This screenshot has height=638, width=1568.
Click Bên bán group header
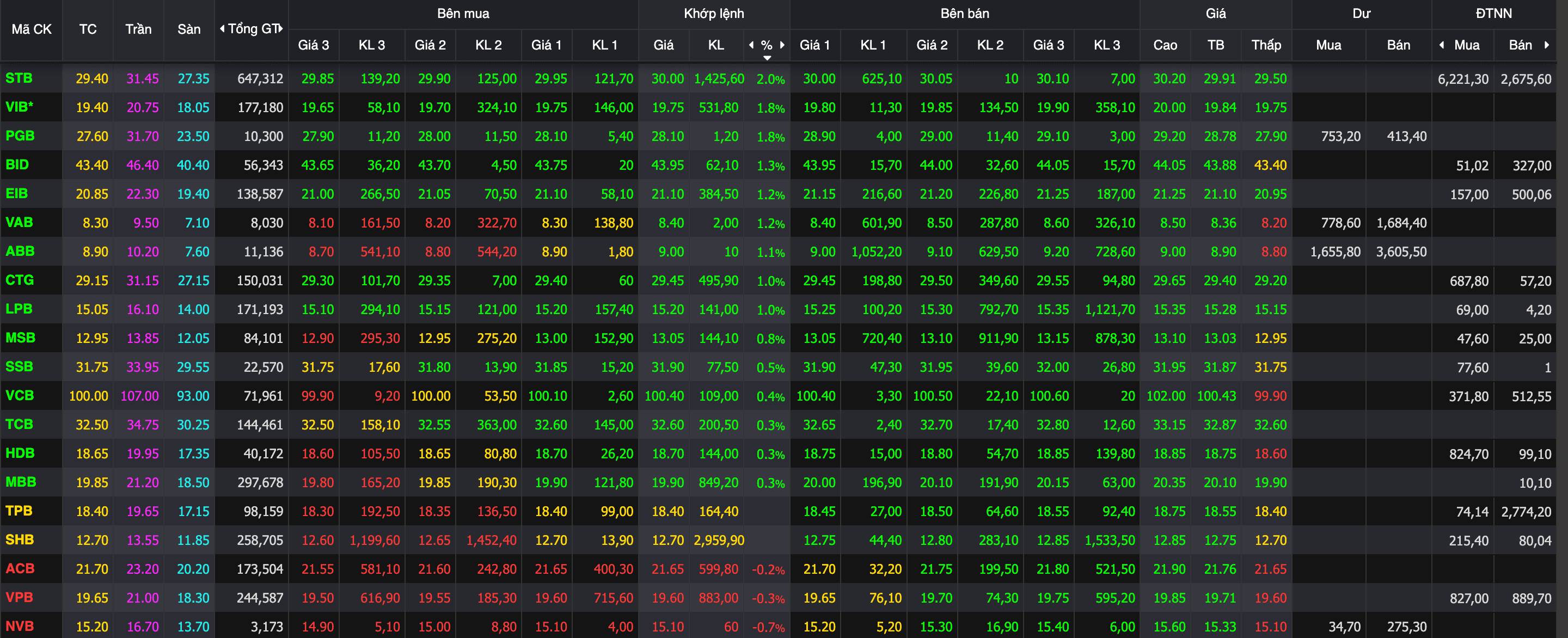965,14
